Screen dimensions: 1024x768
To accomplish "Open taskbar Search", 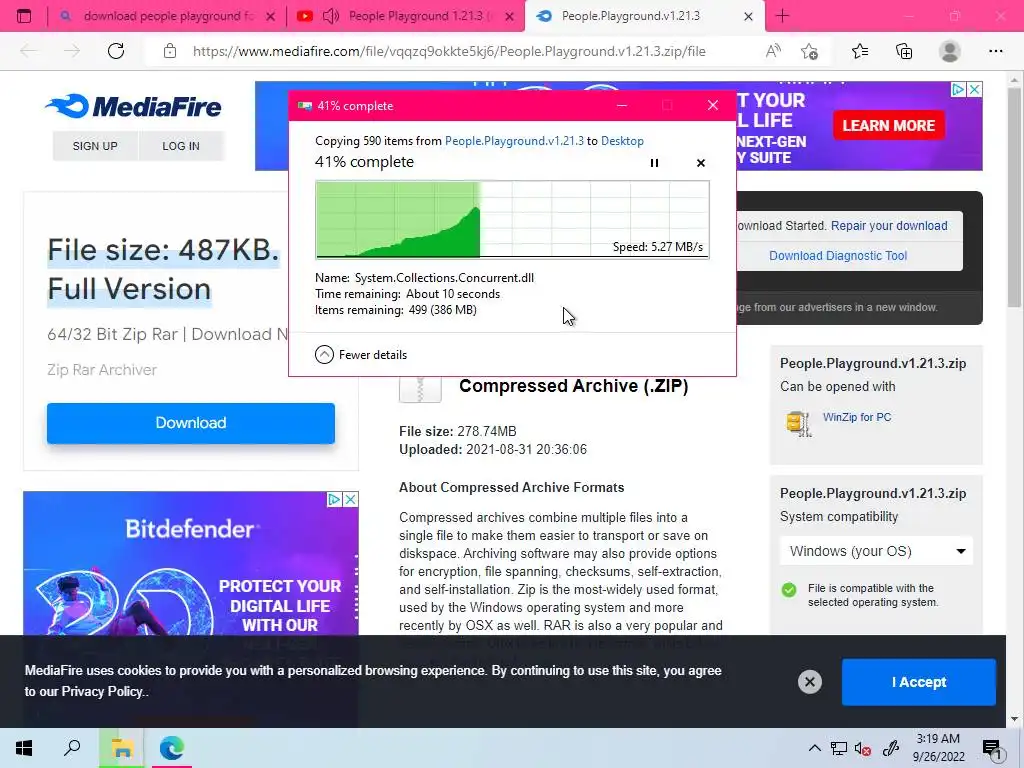I will pyautogui.click(x=72, y=748).
